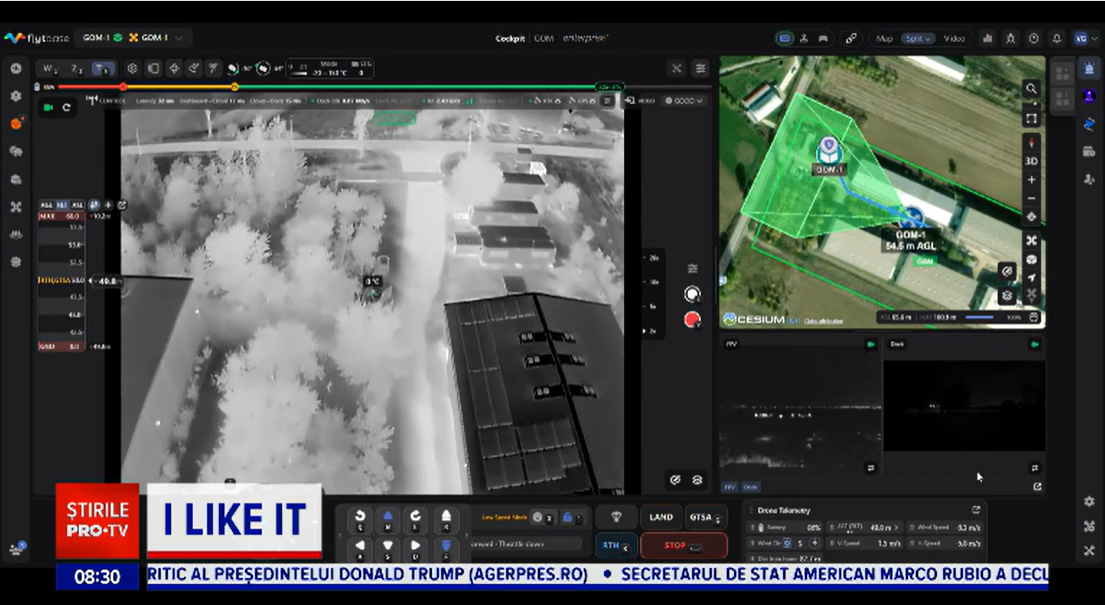
Task: Select keyboard control mode icon
Action: (x=784, y=39)
